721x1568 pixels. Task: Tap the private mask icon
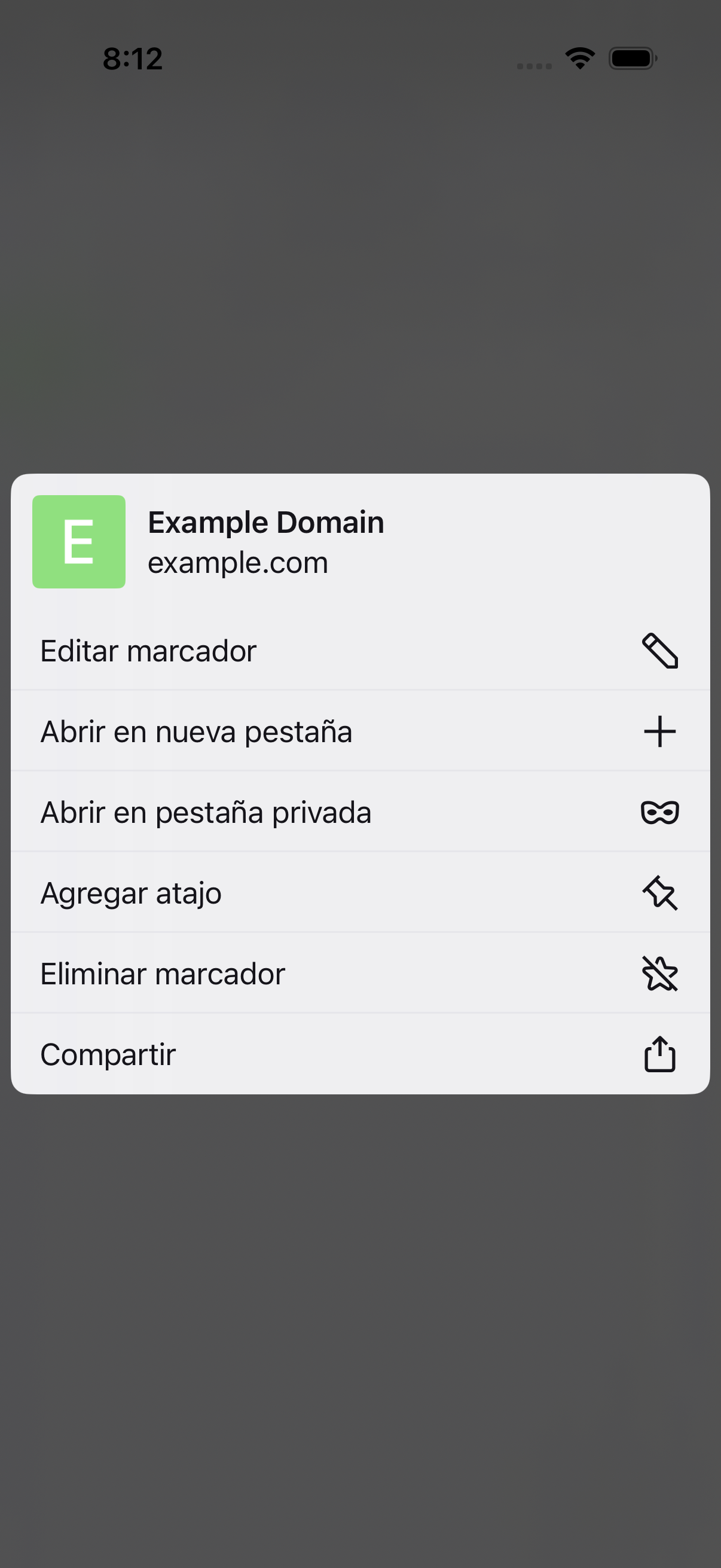(659, 812)
